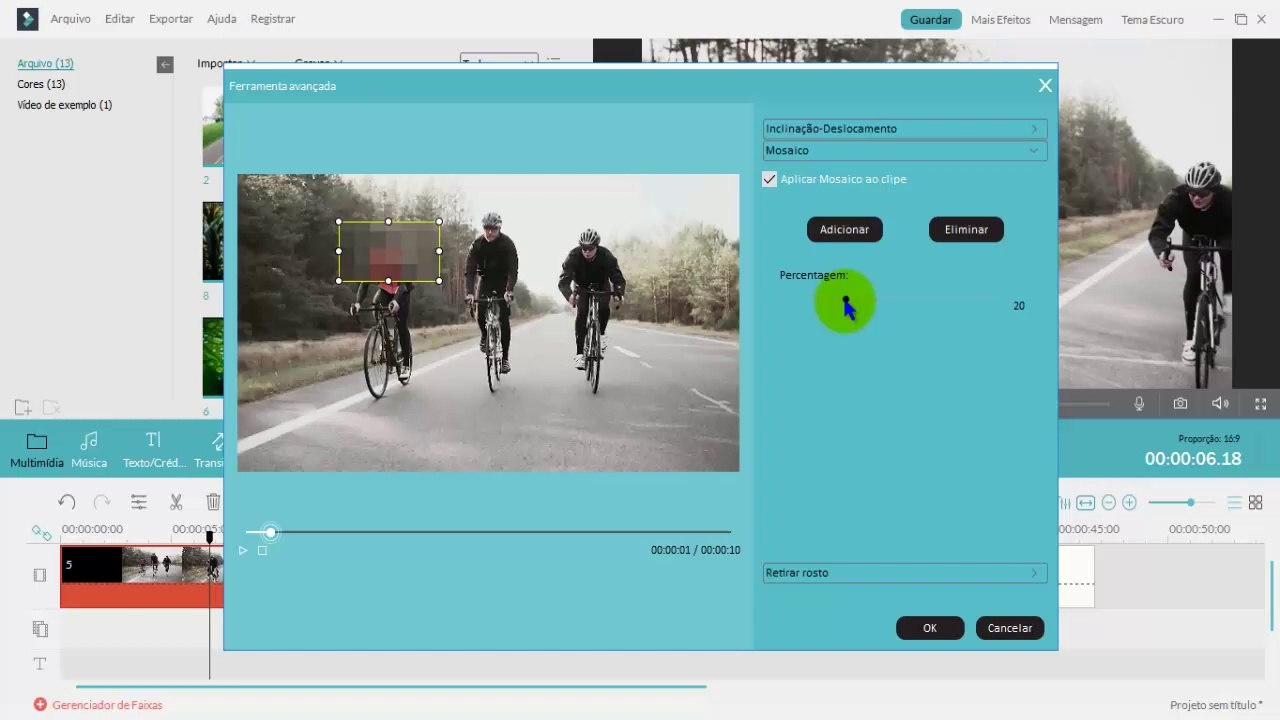Viewport: 1280px width, 720px height.
Task: Zoom out timeline with minus icon
Action: pos(1108,503)
